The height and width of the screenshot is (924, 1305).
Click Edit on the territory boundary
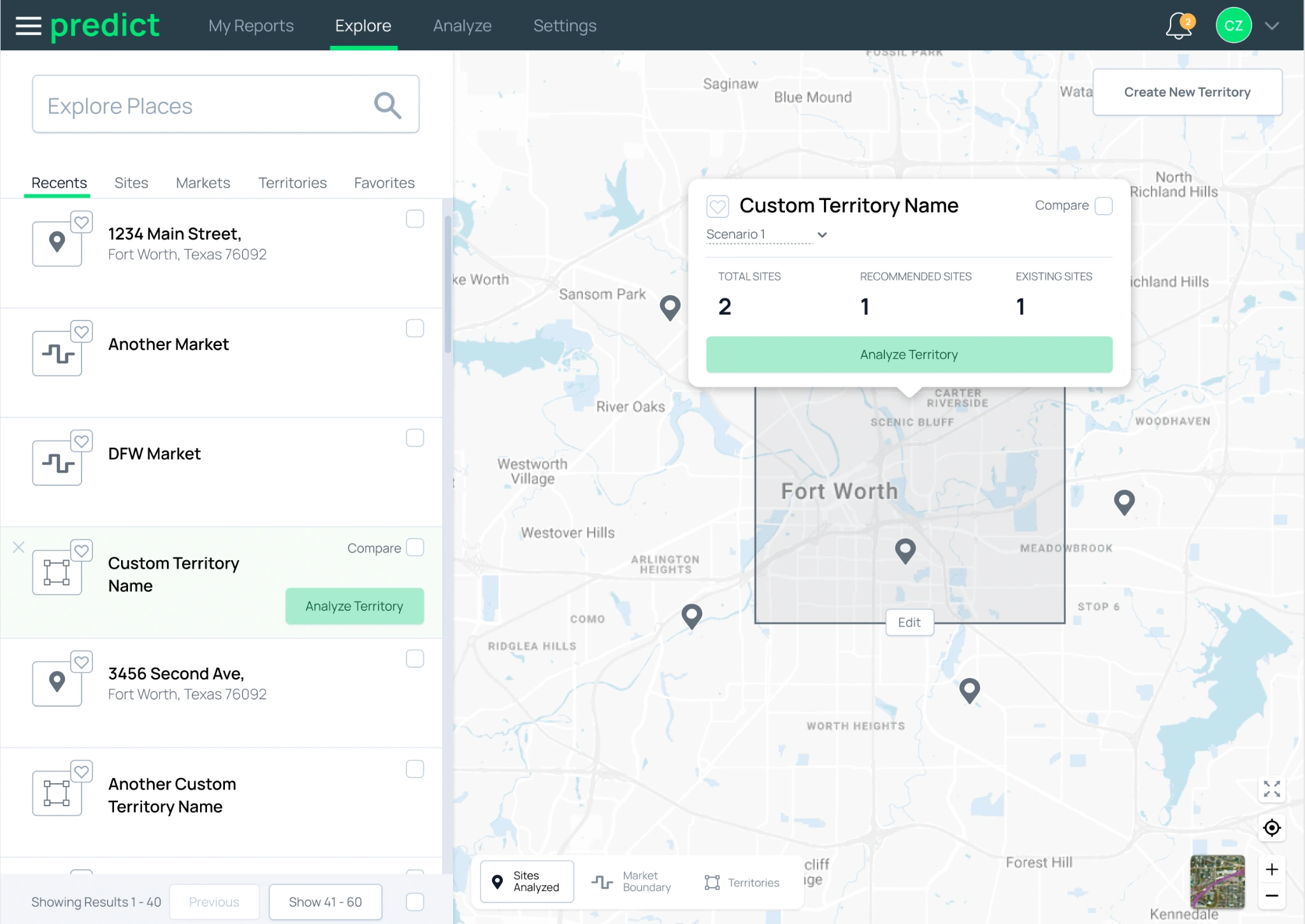(909, 622)
